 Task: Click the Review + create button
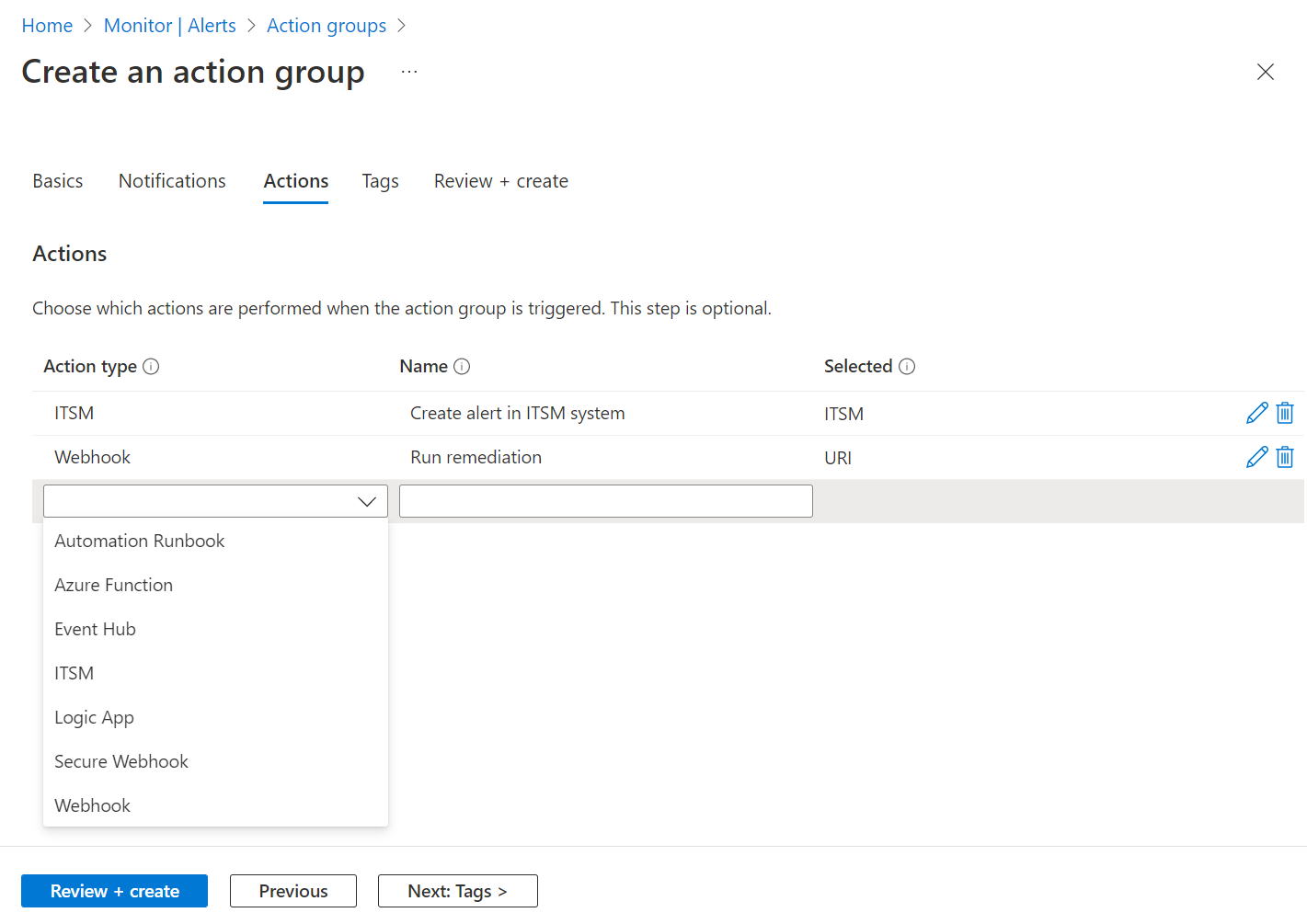coord(114,891)
